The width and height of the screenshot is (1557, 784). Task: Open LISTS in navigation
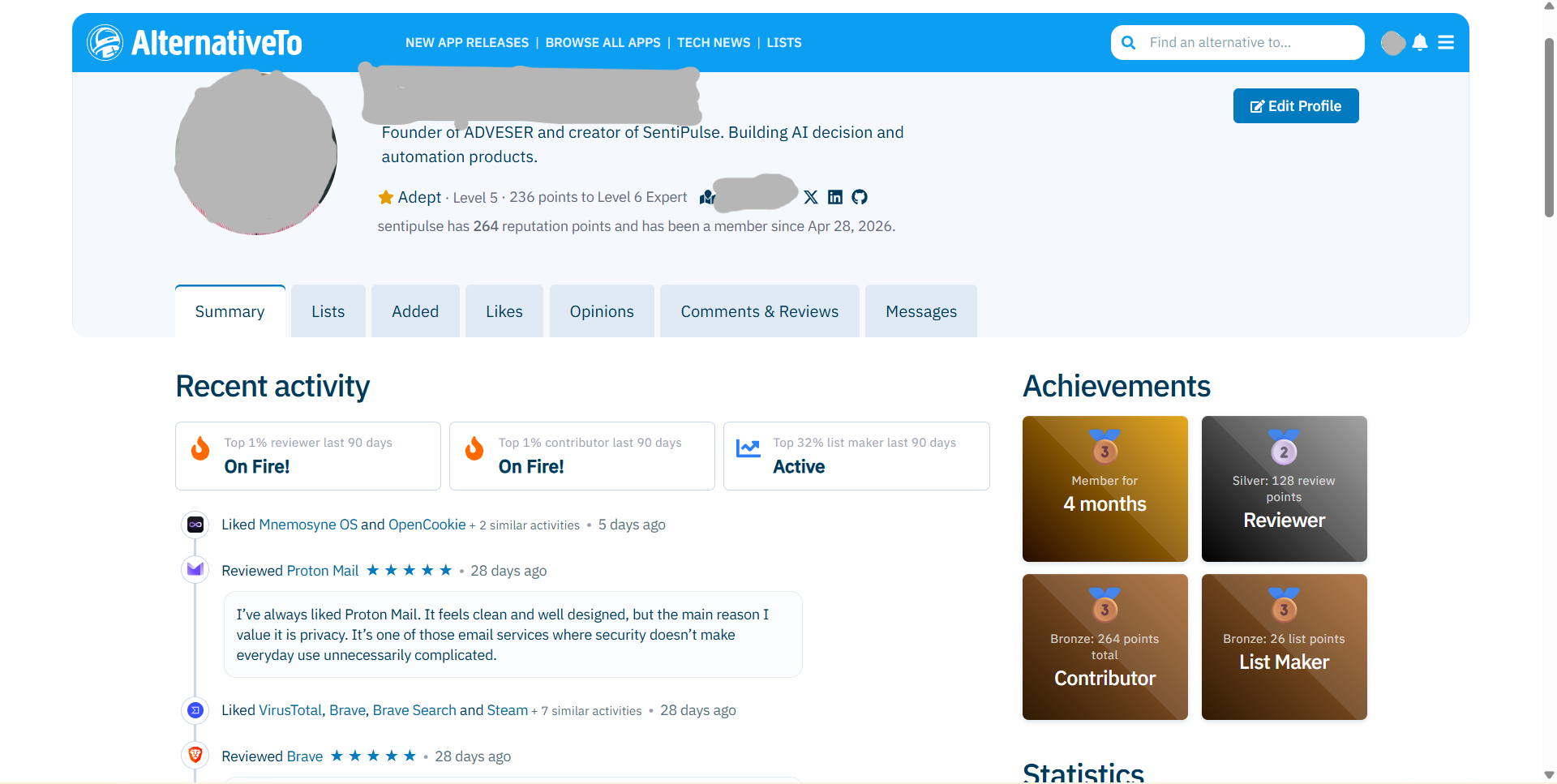pyautogui.click(x=784, y=42)
